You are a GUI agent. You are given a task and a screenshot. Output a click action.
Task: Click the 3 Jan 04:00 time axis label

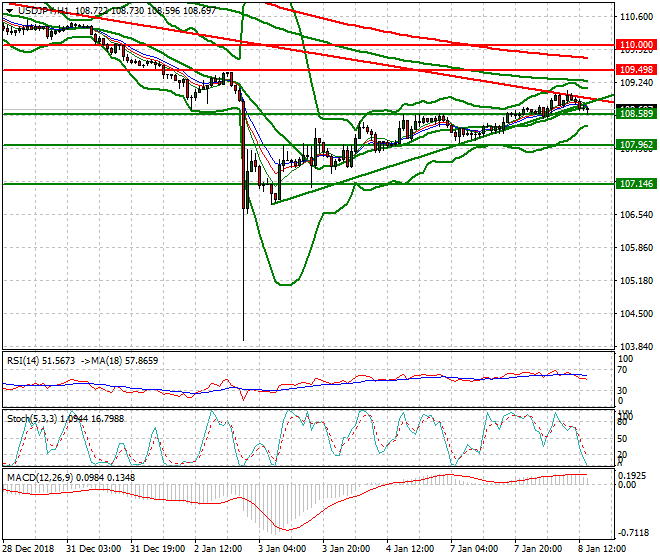282,549
